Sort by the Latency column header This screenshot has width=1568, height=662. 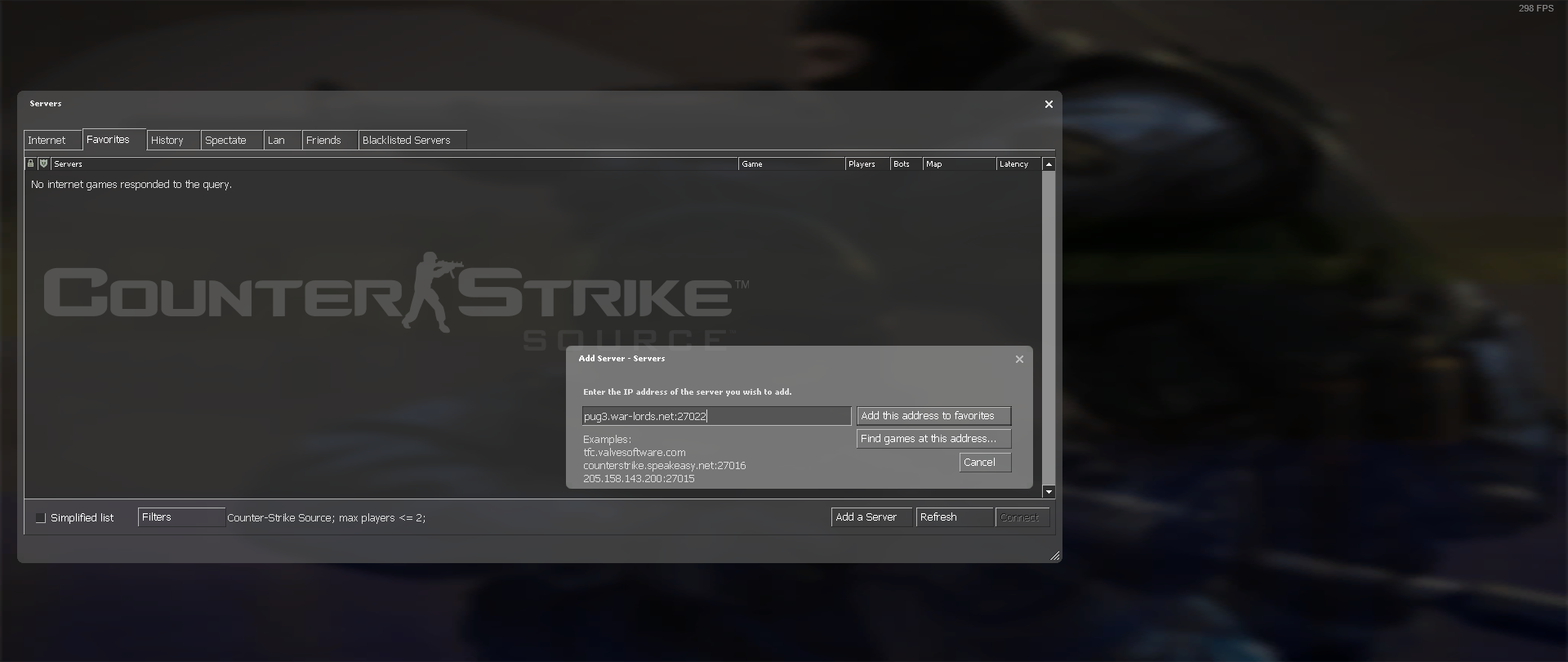(1019, 164)
